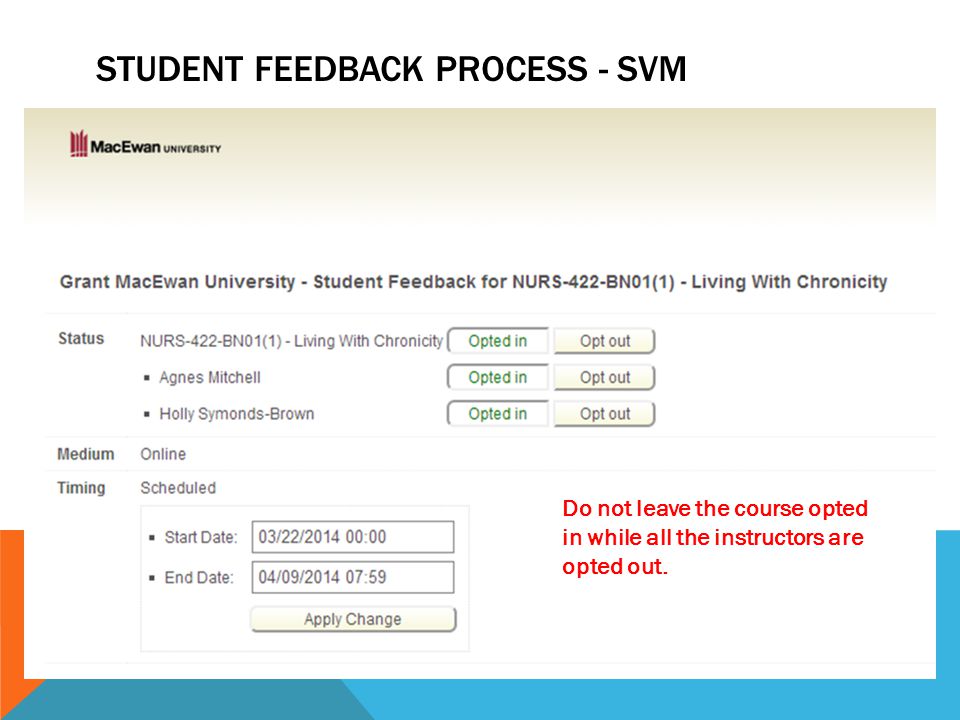Image resolution: width=960 pixels, height=720 pixels.
Task: Opt out Holly Symonds-Brown
Action: pyautogui.click(x=605, y=414)
